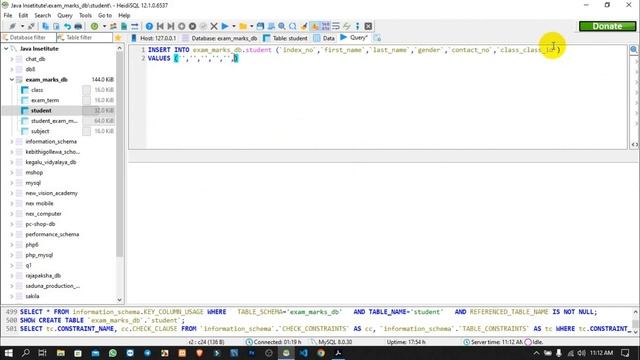
Task: Expand the information_schema database node
Action: pos(12,142)
